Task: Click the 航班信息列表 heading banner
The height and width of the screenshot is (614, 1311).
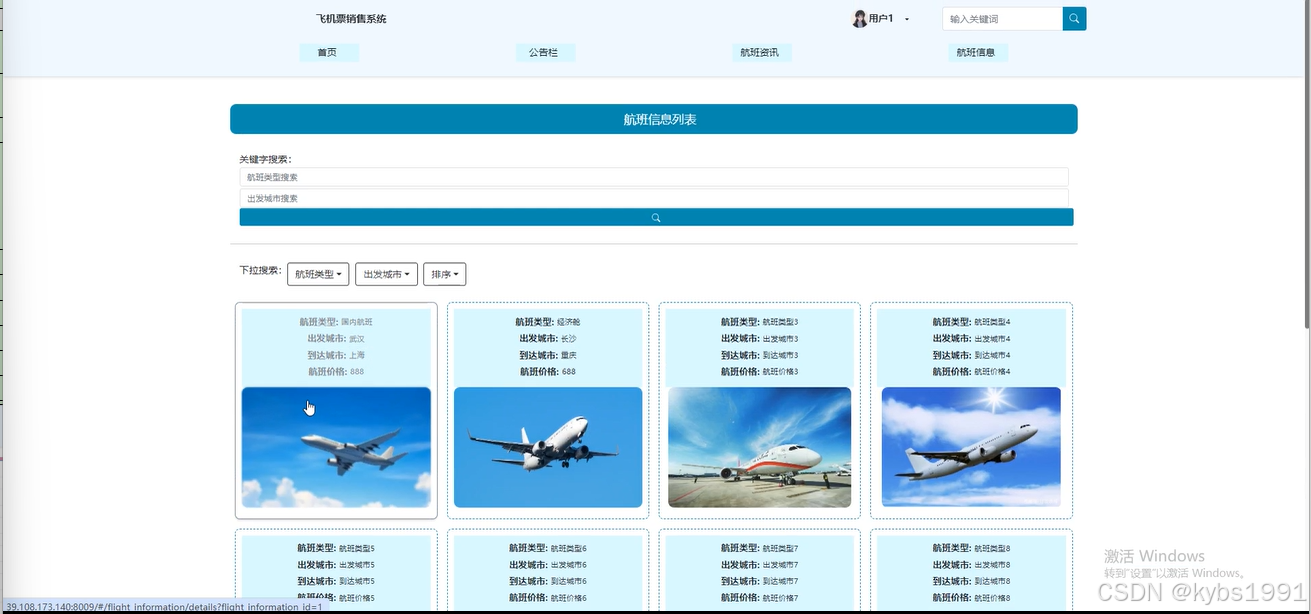Action: click(x=654, y=119)
